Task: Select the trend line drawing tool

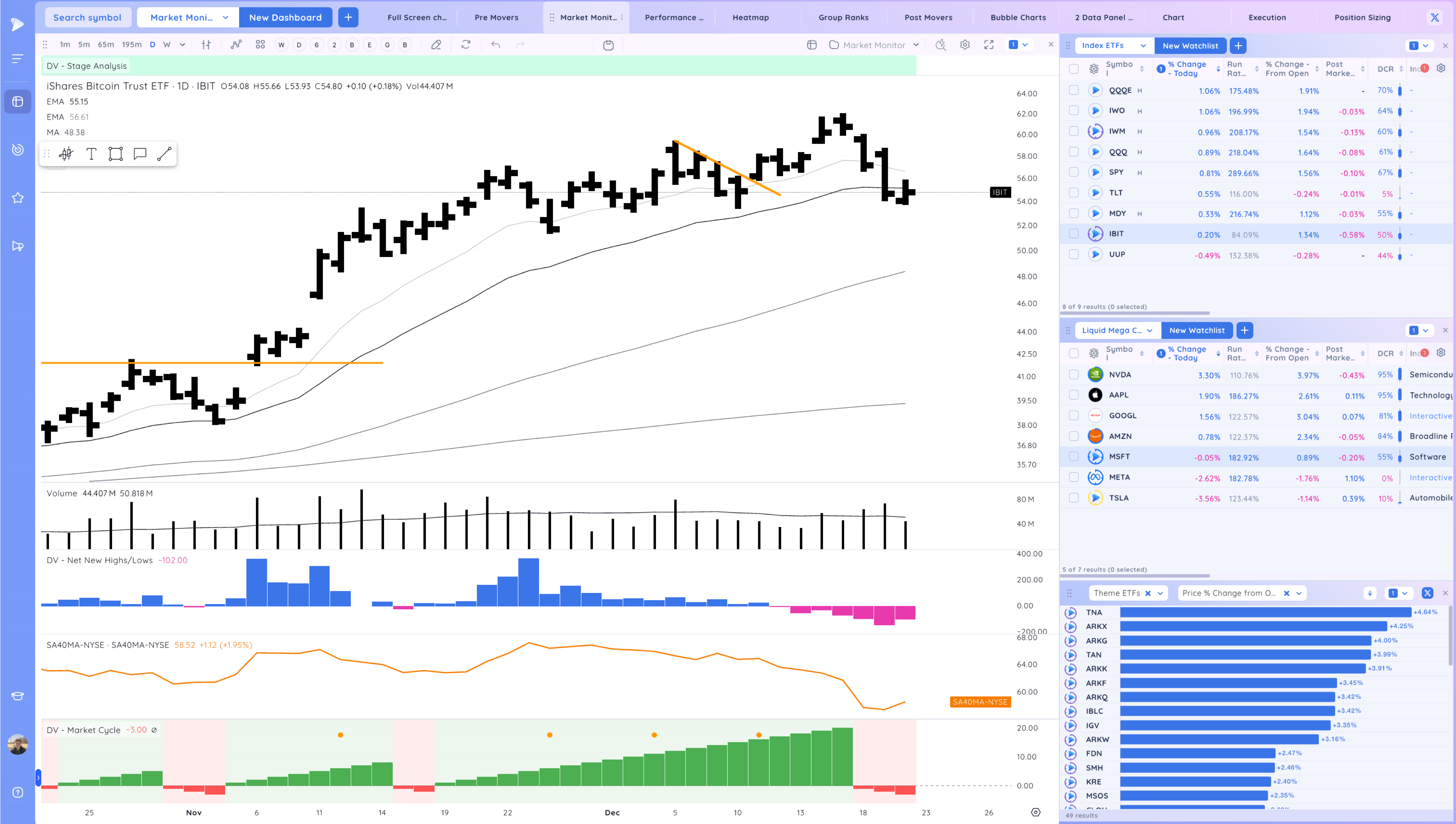Action: point(164,154)
